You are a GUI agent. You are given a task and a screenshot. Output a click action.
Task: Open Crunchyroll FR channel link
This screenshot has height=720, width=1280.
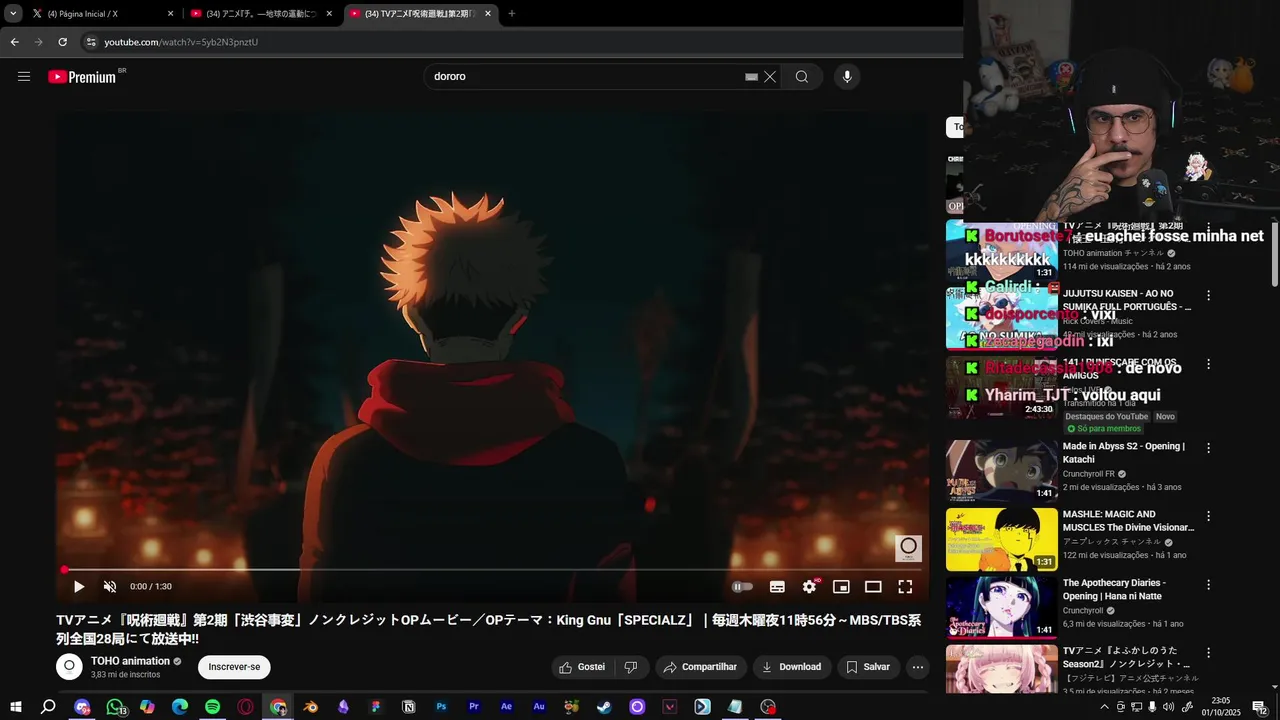pos(1089,474)
